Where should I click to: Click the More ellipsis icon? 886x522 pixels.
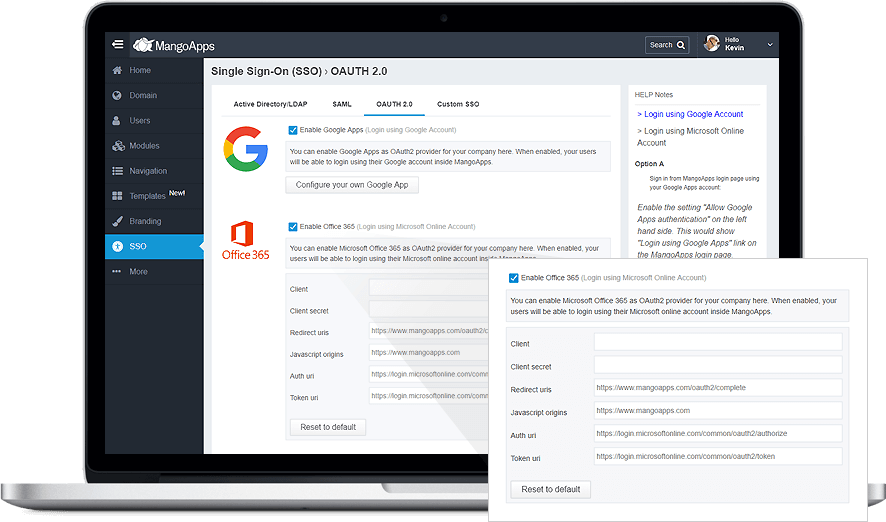[116, 271]
